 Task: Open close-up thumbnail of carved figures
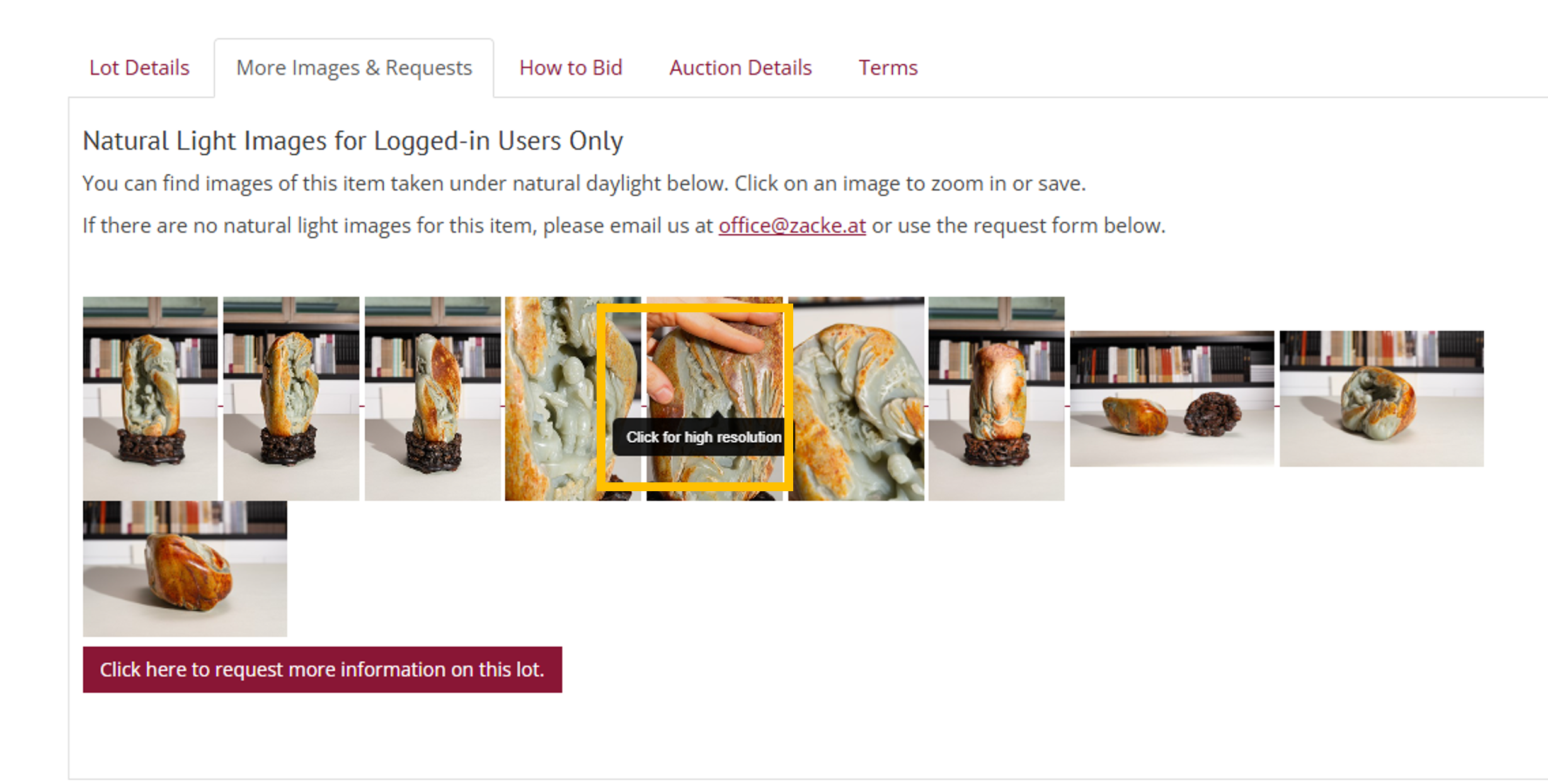pyautogui.click(x=551, y=399)
